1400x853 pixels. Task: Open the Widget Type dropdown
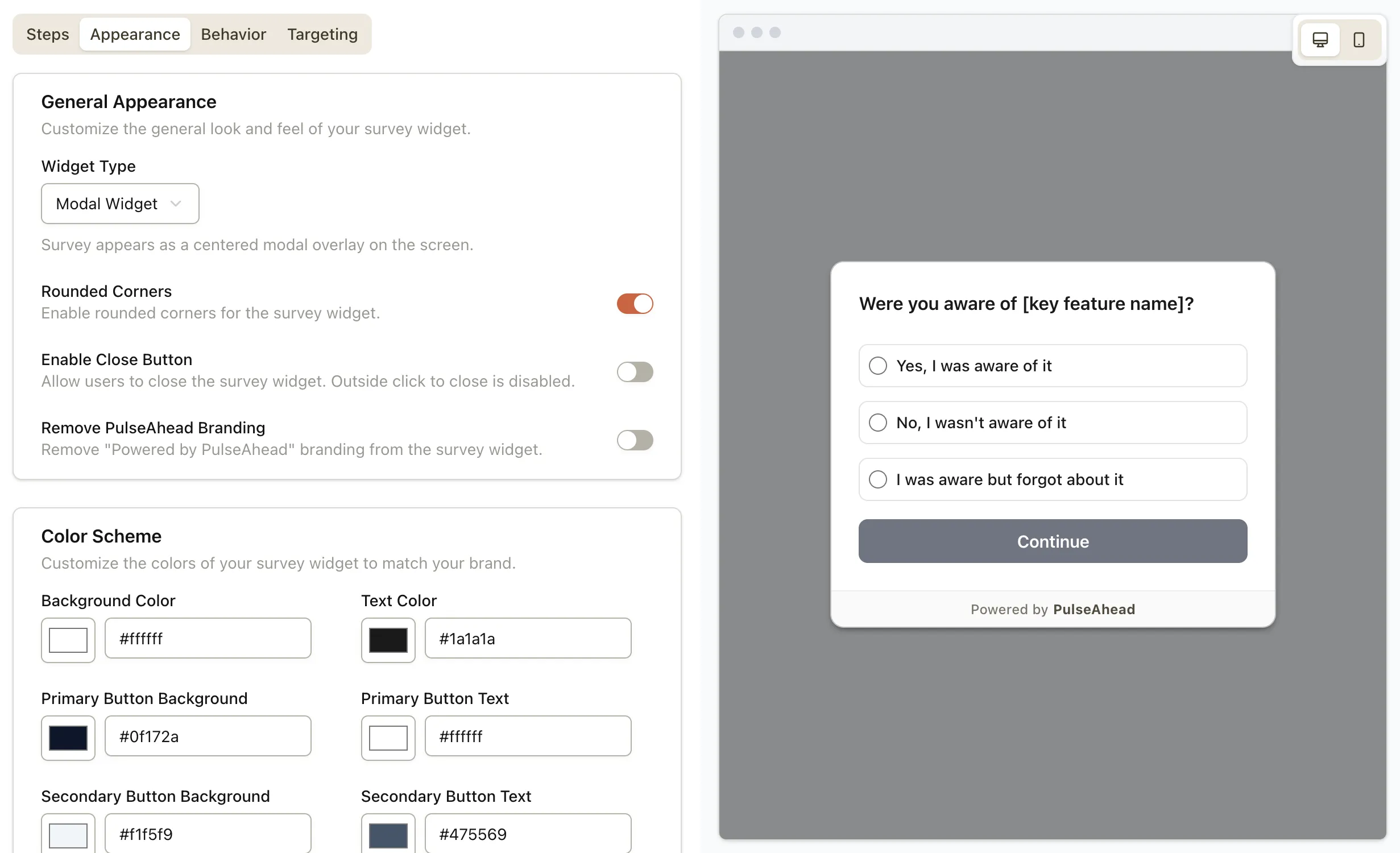point(119,204)
